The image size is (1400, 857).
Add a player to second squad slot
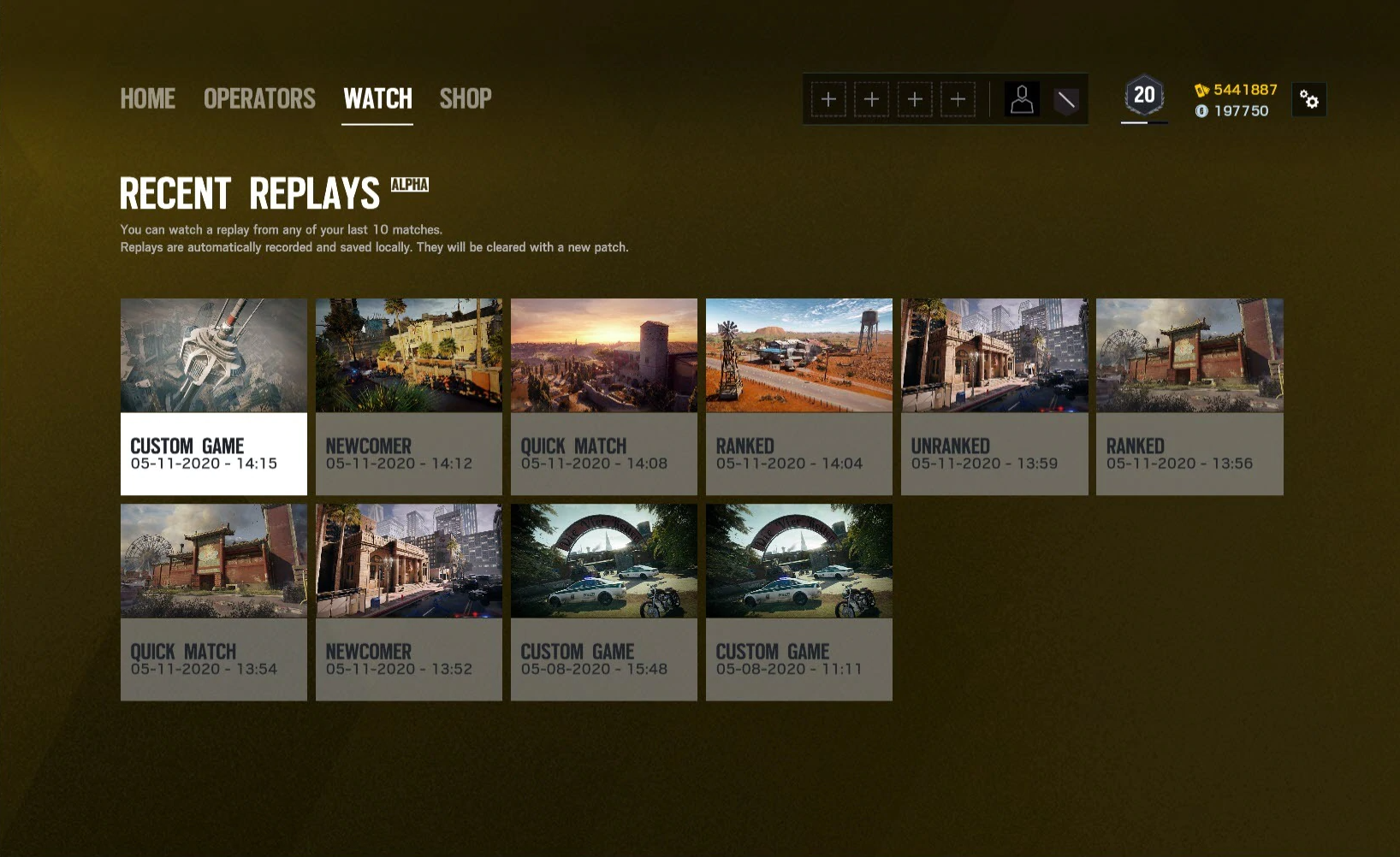871,100
